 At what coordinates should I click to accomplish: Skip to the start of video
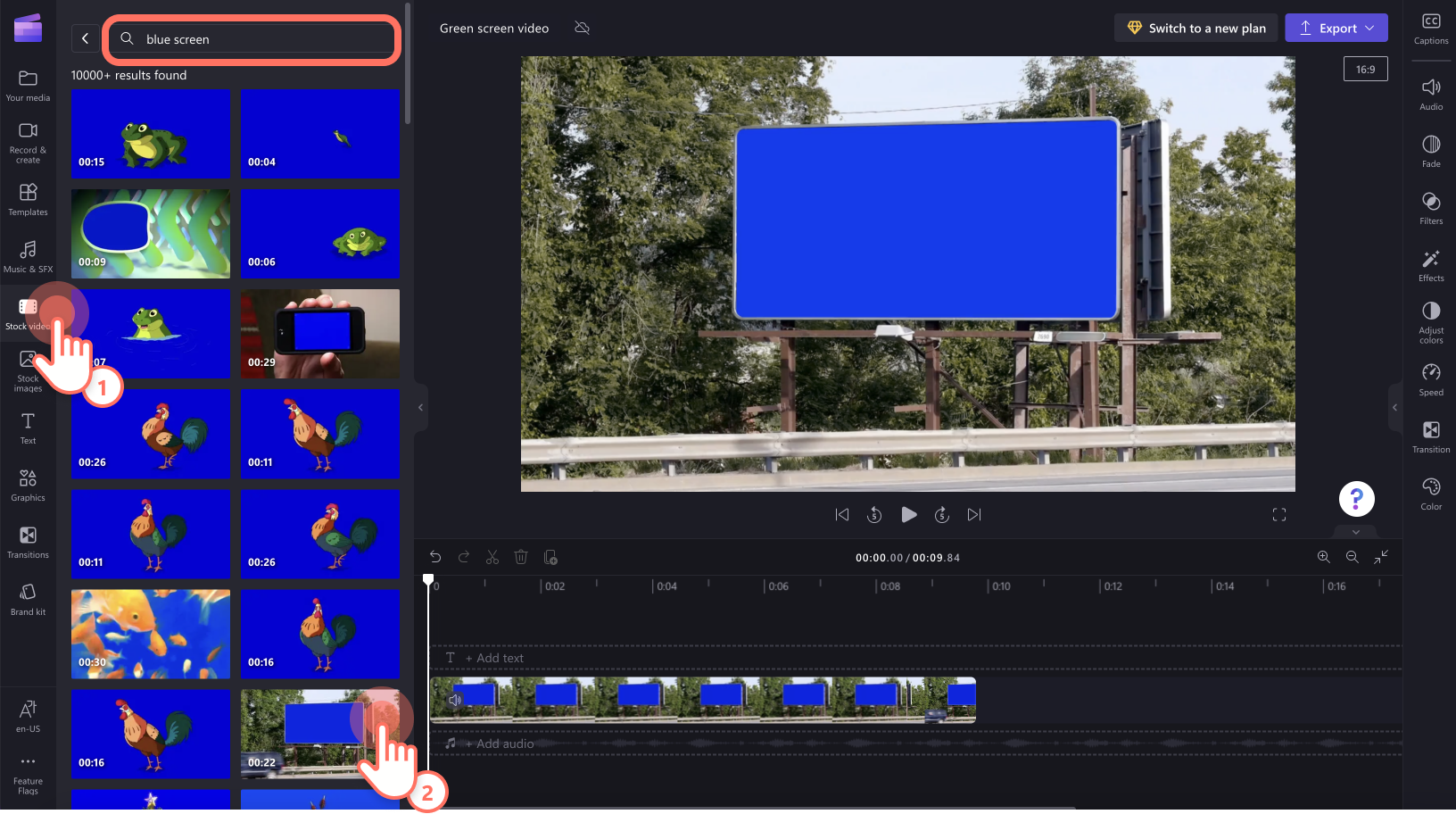(x=842, y=515)
